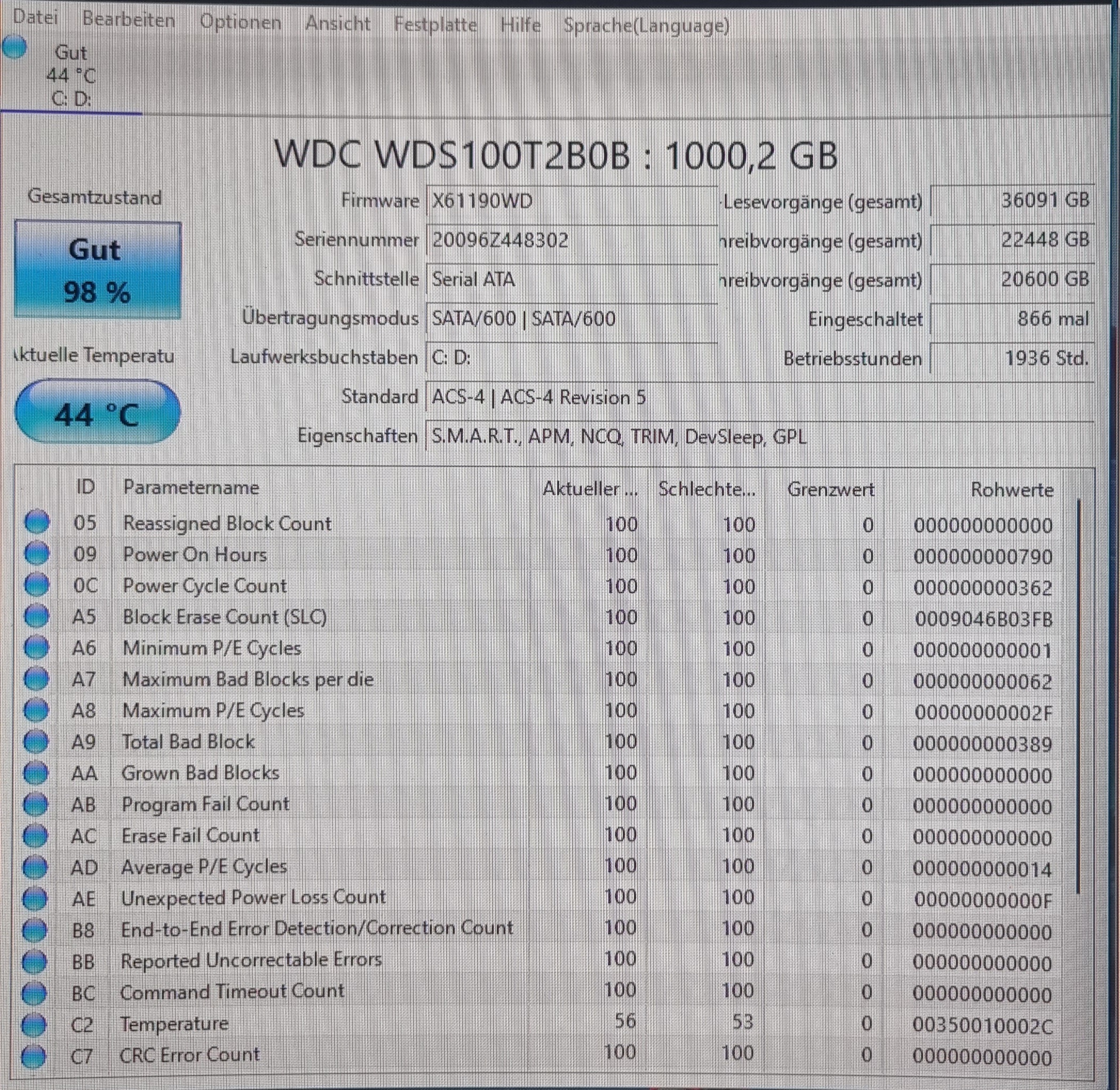The image size is (1120, 1090).
Task: Click the S.M.A.R.T. table vertical scrollbar
Action: tap(1078, 696)
